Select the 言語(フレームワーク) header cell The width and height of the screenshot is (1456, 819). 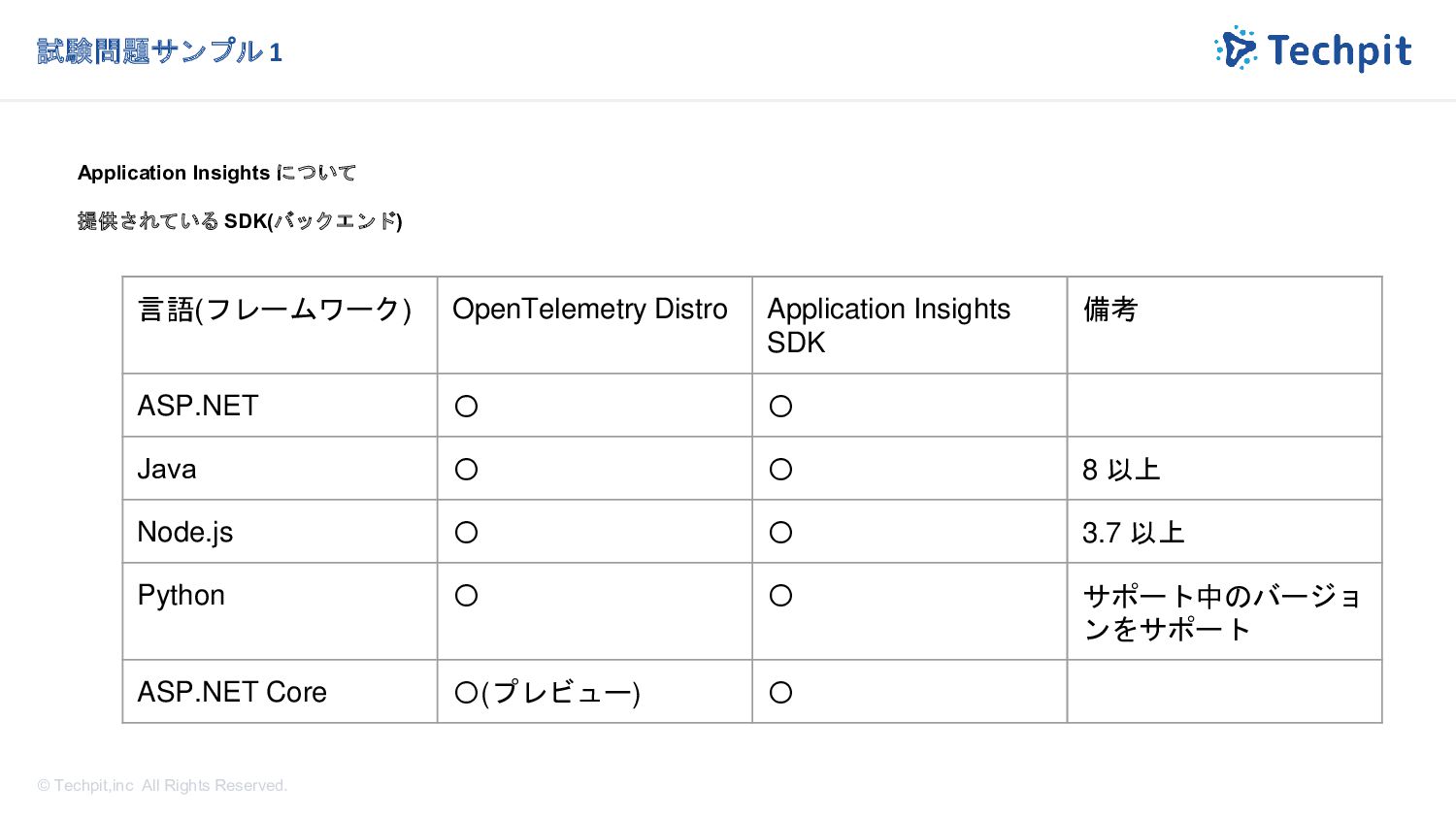(x=280, y=325)
